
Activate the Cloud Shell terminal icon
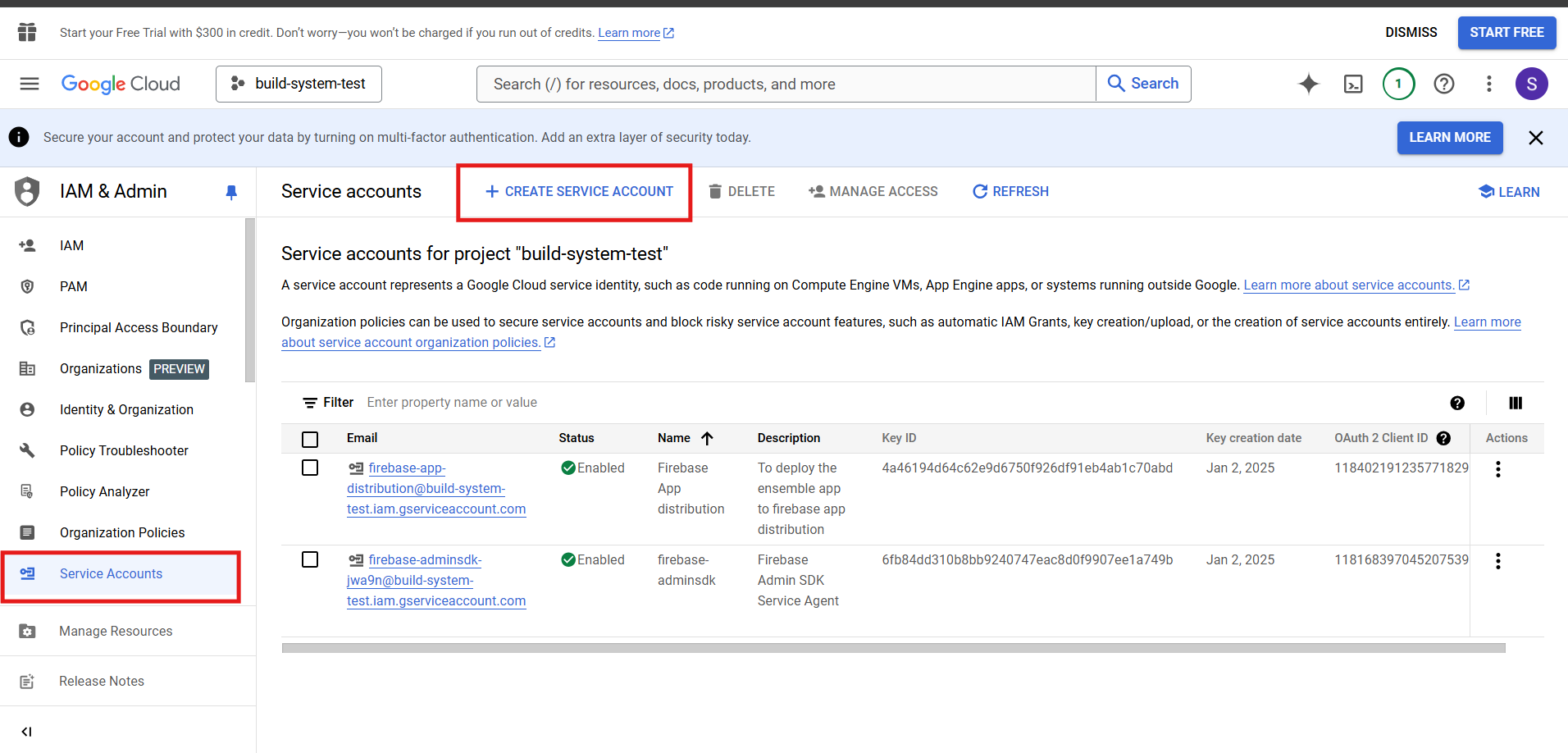click(x=1354, y=84)
